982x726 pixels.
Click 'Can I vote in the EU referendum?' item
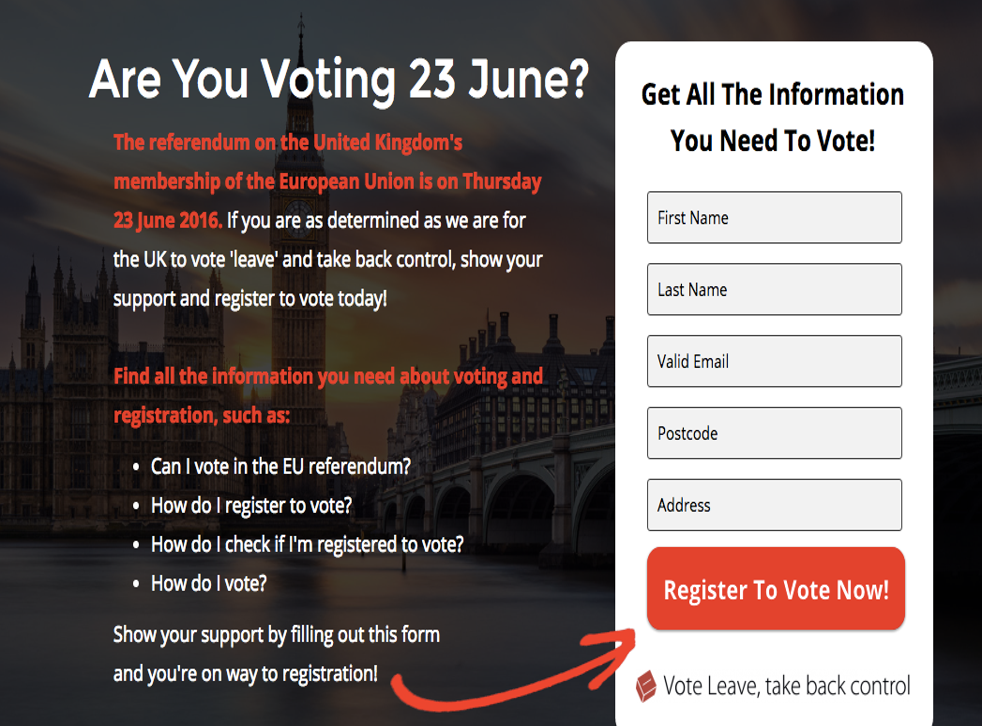[x=281, y=467]
